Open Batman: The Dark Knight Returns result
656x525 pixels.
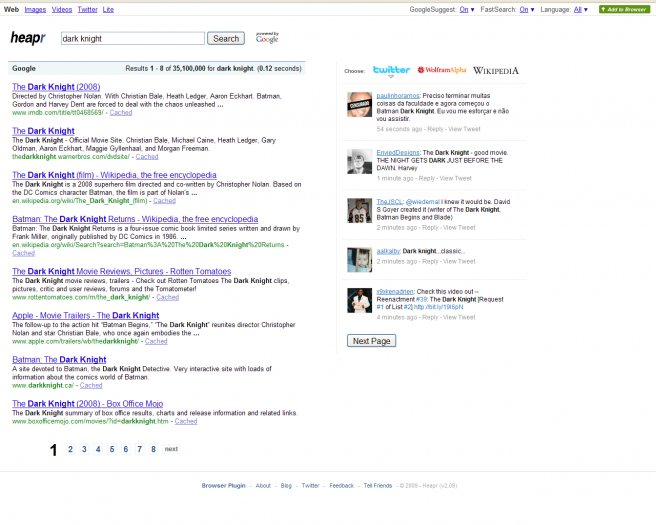135,219
